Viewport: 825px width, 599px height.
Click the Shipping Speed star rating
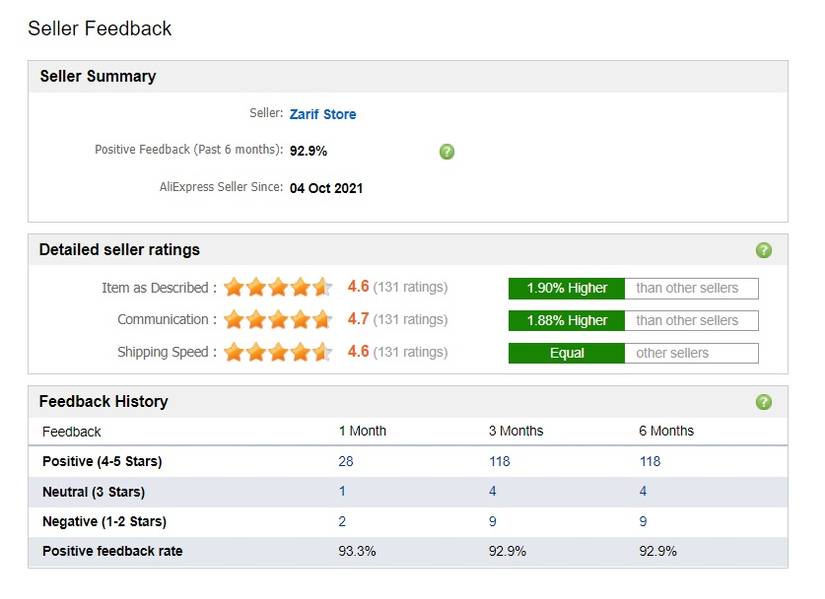tap(278, 352)
